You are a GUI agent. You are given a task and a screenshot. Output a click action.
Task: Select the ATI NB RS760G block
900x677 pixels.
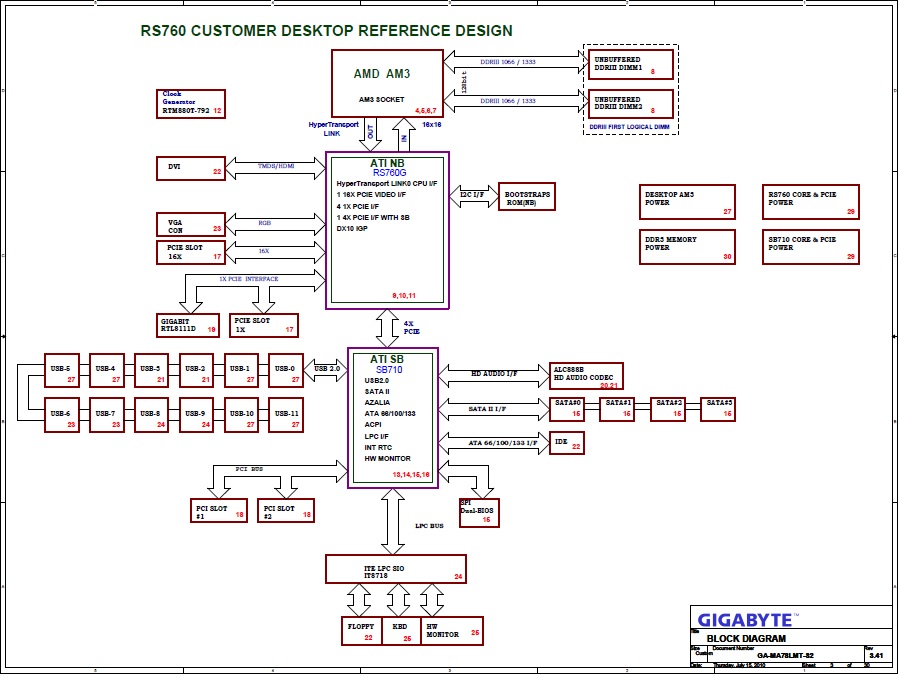point(388,230)
